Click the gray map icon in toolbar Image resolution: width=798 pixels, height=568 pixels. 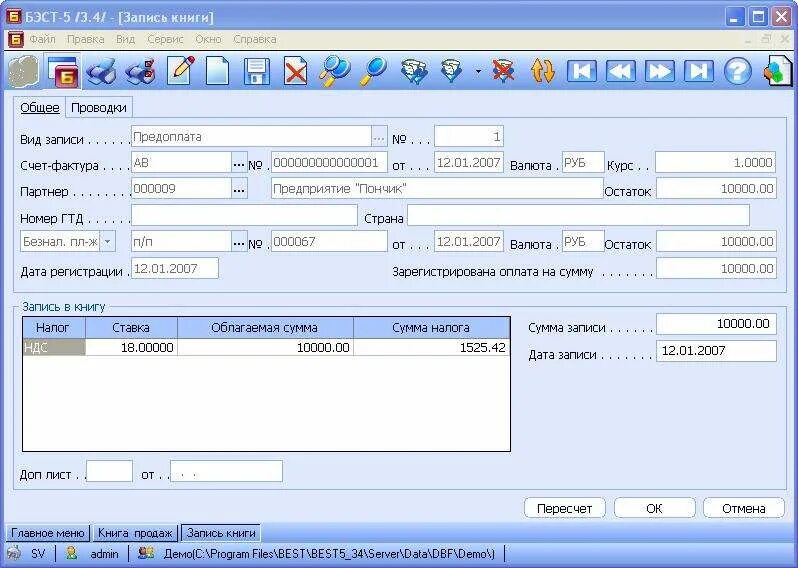[x=23, y=71]
